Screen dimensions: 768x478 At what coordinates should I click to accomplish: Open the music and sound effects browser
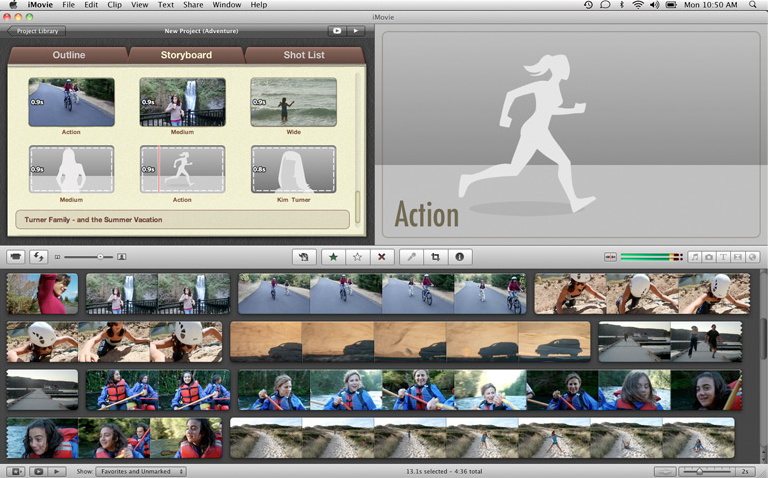tap(694, 257)
